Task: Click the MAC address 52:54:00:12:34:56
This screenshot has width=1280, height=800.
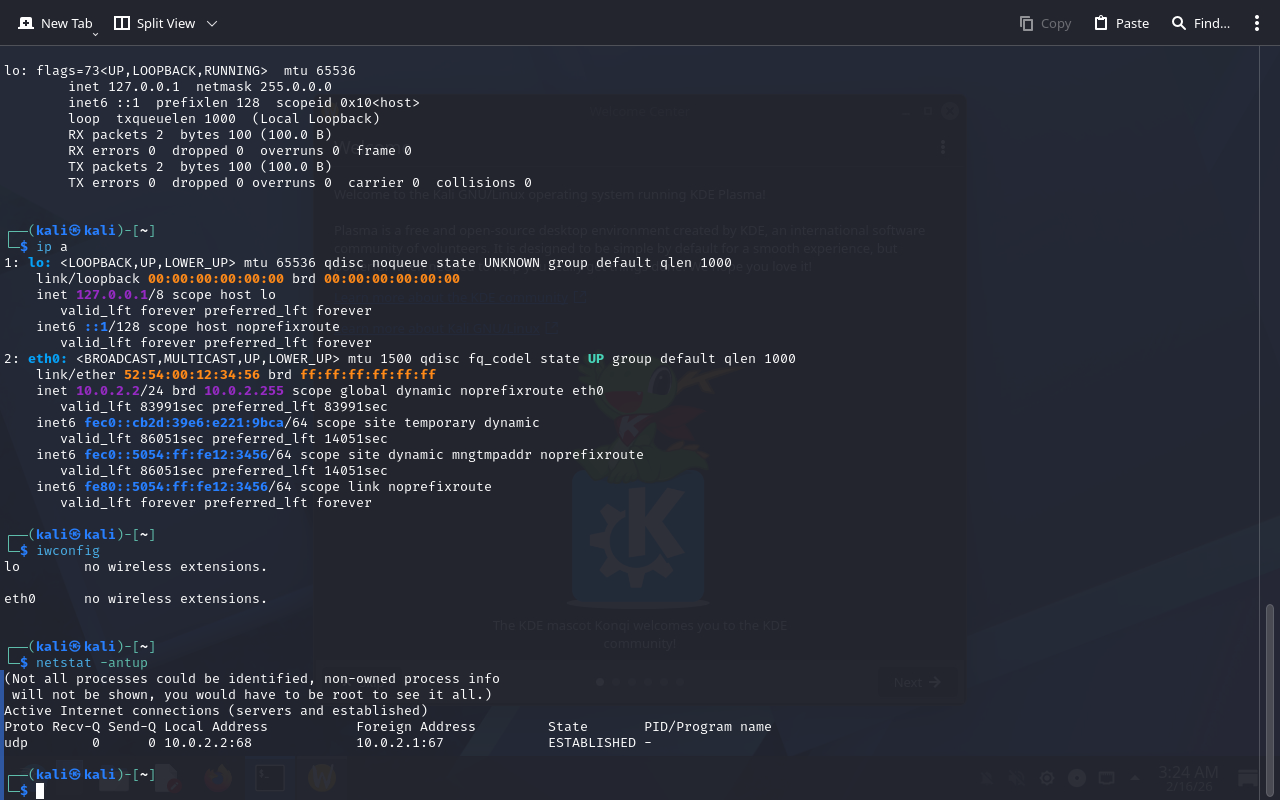Action: click(x=192, y=374)
